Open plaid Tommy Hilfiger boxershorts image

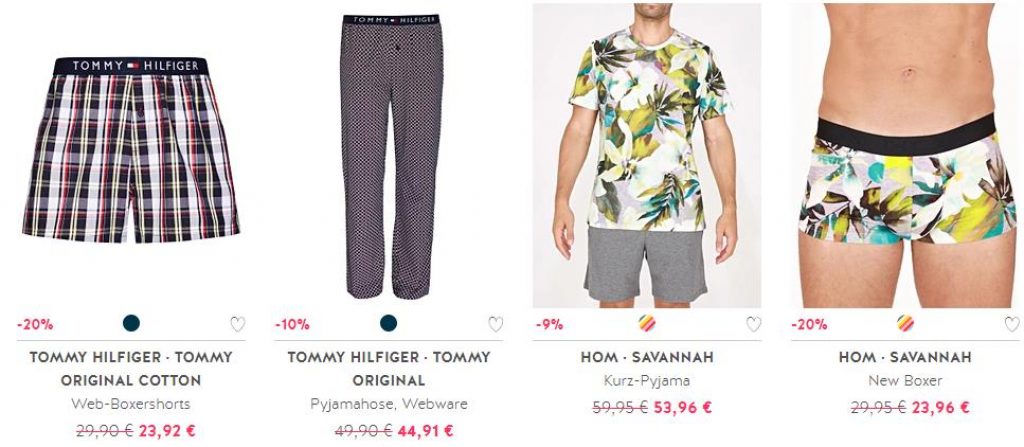click(x=131, y=150)
